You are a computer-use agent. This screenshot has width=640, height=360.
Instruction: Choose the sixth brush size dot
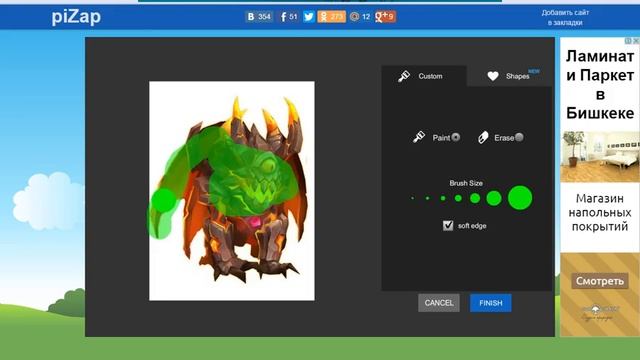(494, 198)
